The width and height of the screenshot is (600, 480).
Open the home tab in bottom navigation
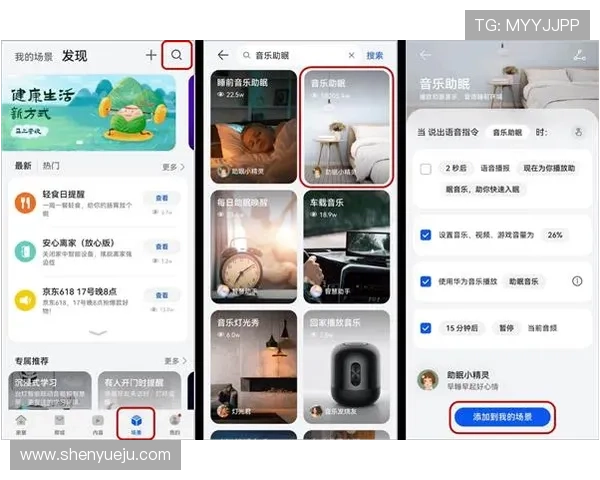(x=21, y=424)
